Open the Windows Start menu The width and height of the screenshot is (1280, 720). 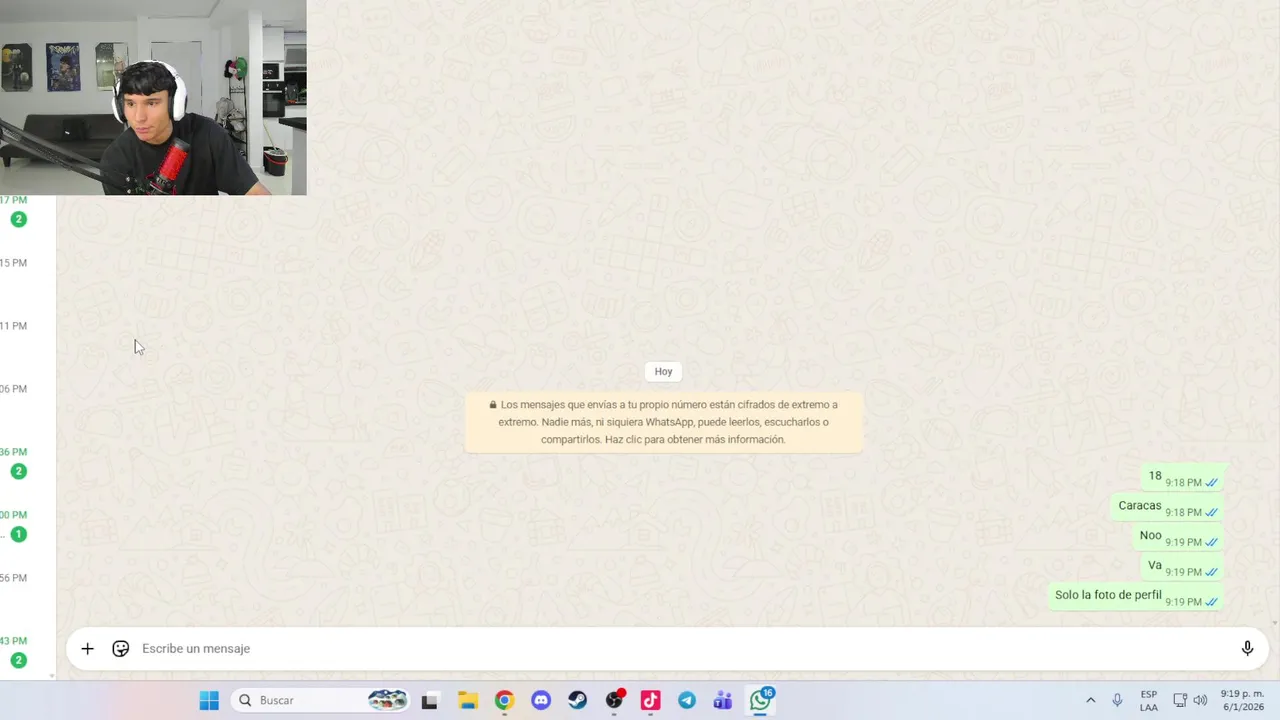point(209,701)
